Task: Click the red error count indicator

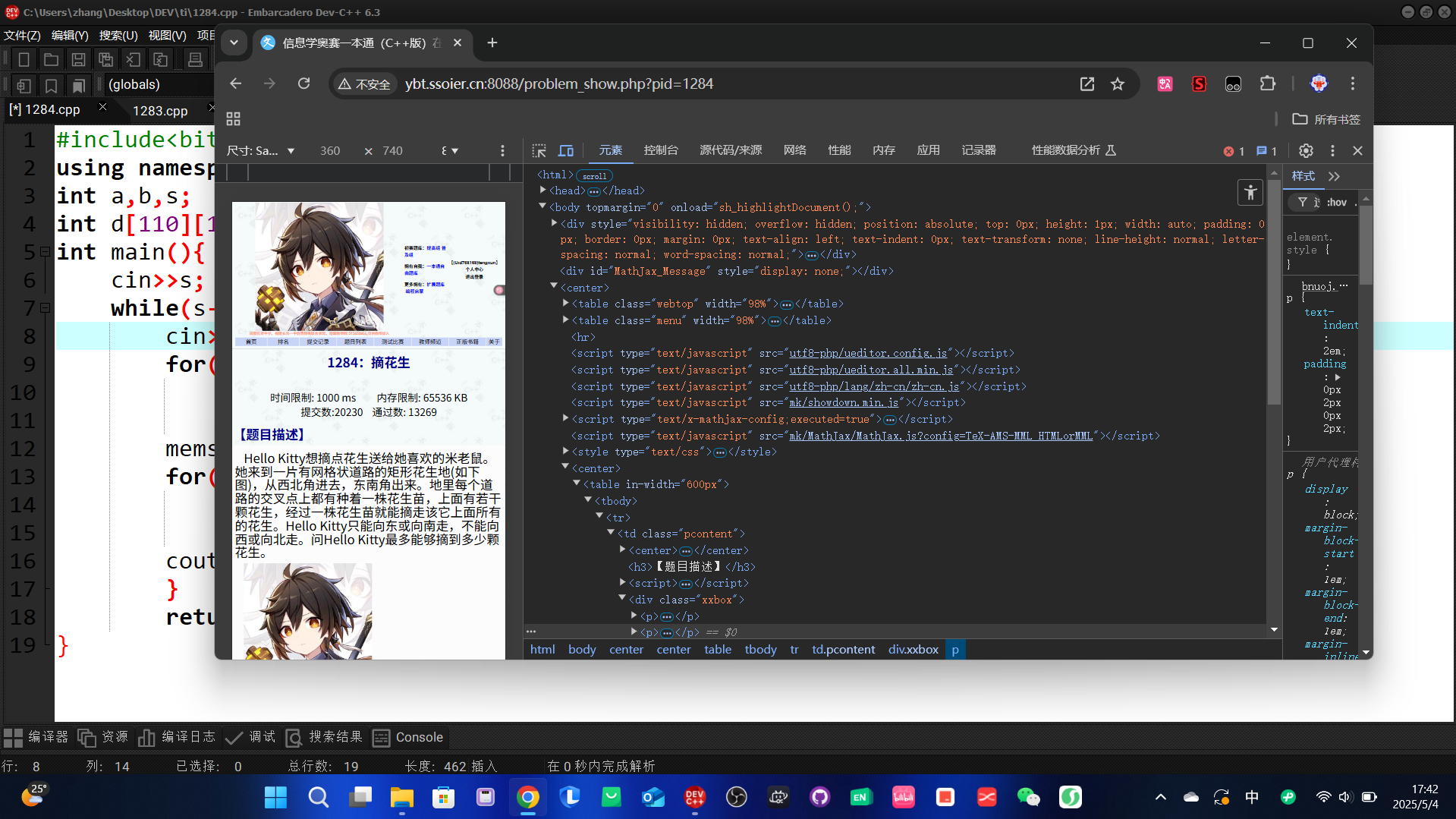Action: coord(1234,151)
